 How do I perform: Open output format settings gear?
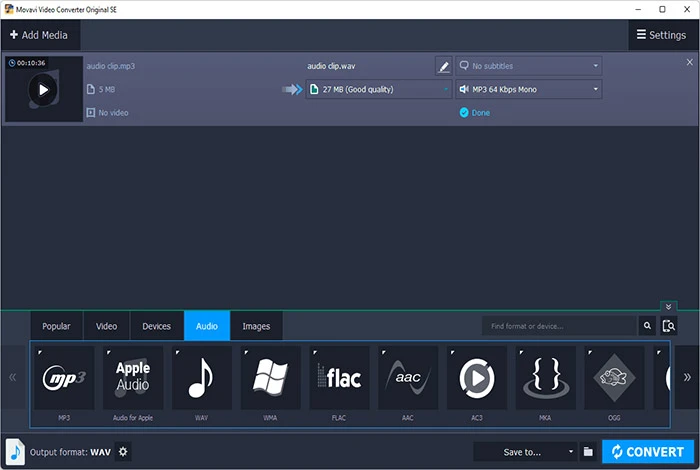tap(123, 452)
